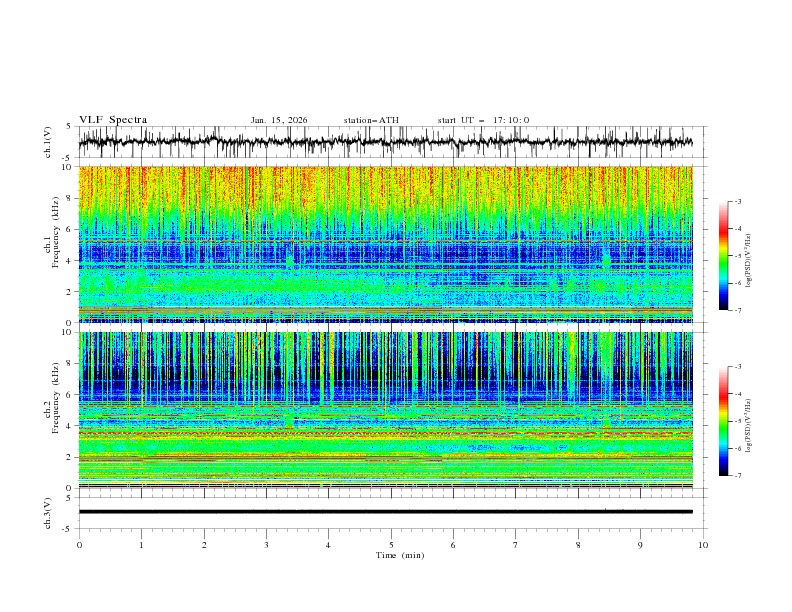
Task: Click the ch.1 spectrogram color bar
Action: pyautogui.click(x=724, y=255)
